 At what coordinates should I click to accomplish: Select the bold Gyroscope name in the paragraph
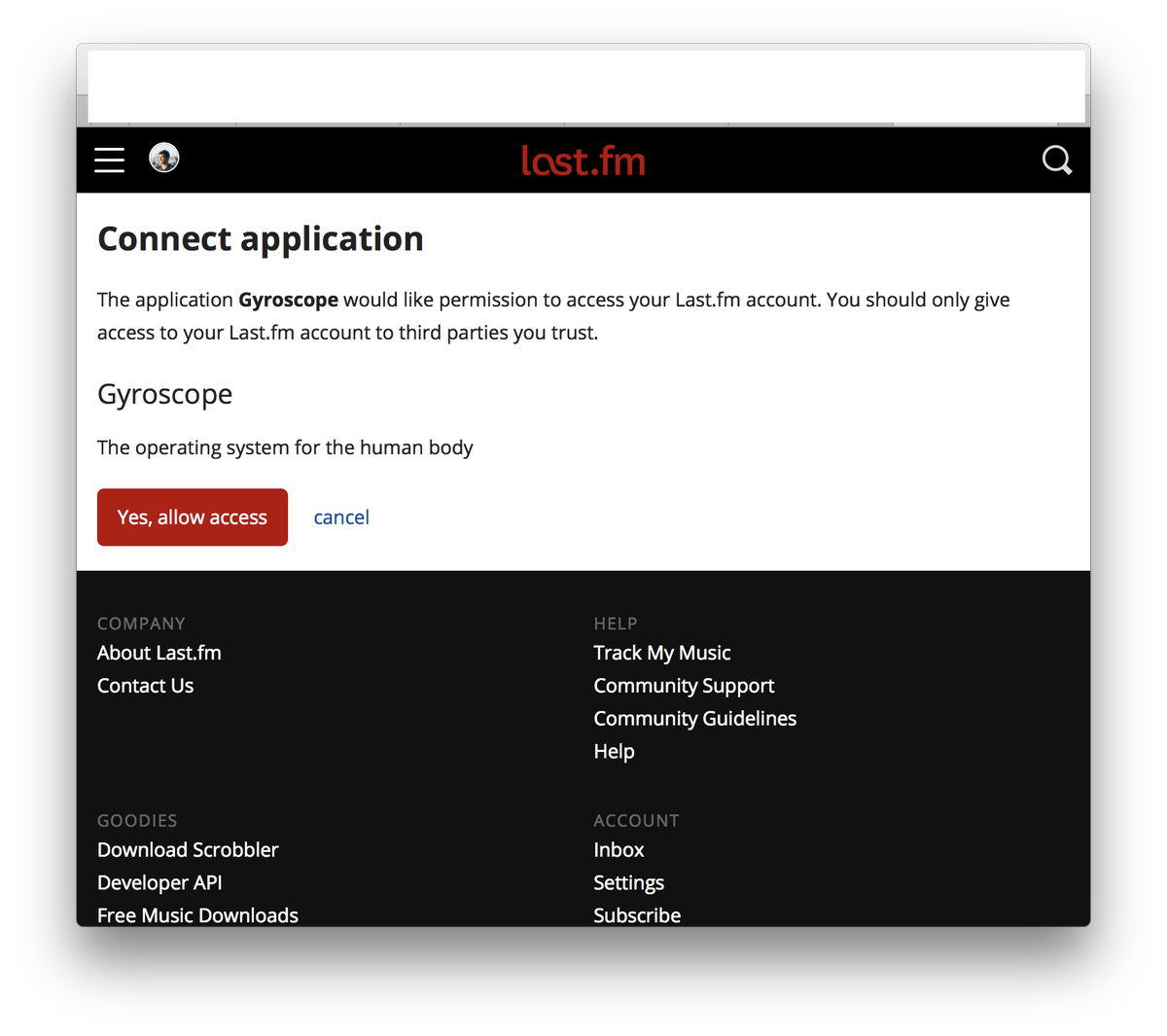[x=289, y=300]
